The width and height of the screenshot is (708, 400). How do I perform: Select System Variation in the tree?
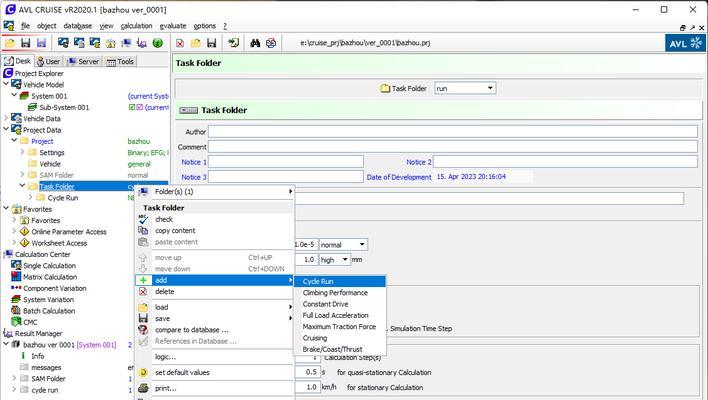[48, 299]
